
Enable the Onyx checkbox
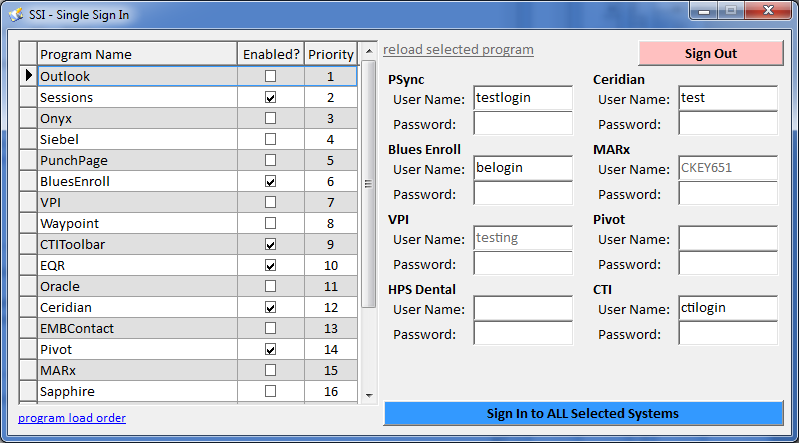pos(271,118)
